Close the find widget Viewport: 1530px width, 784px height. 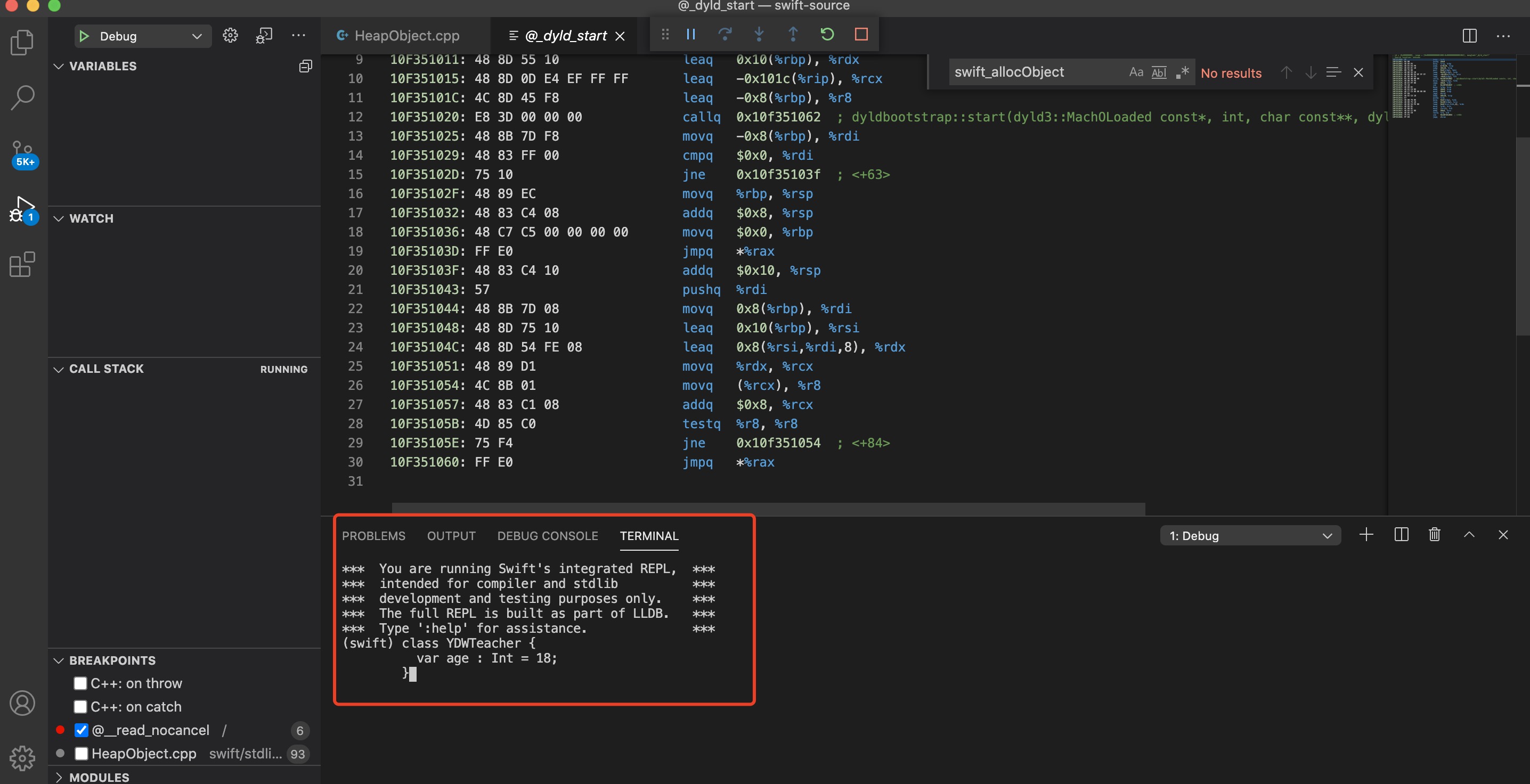point(1358,72)
